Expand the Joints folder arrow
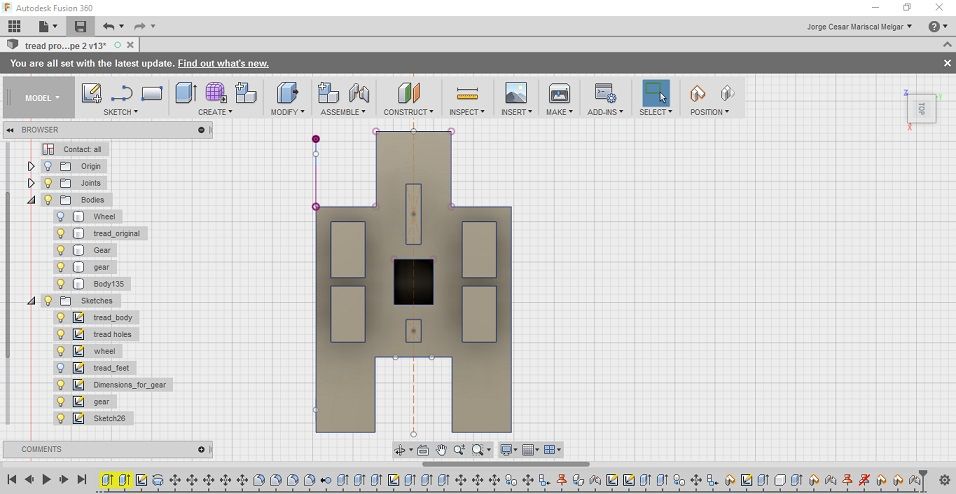This screenshot has width=956, height=494. 31,183
